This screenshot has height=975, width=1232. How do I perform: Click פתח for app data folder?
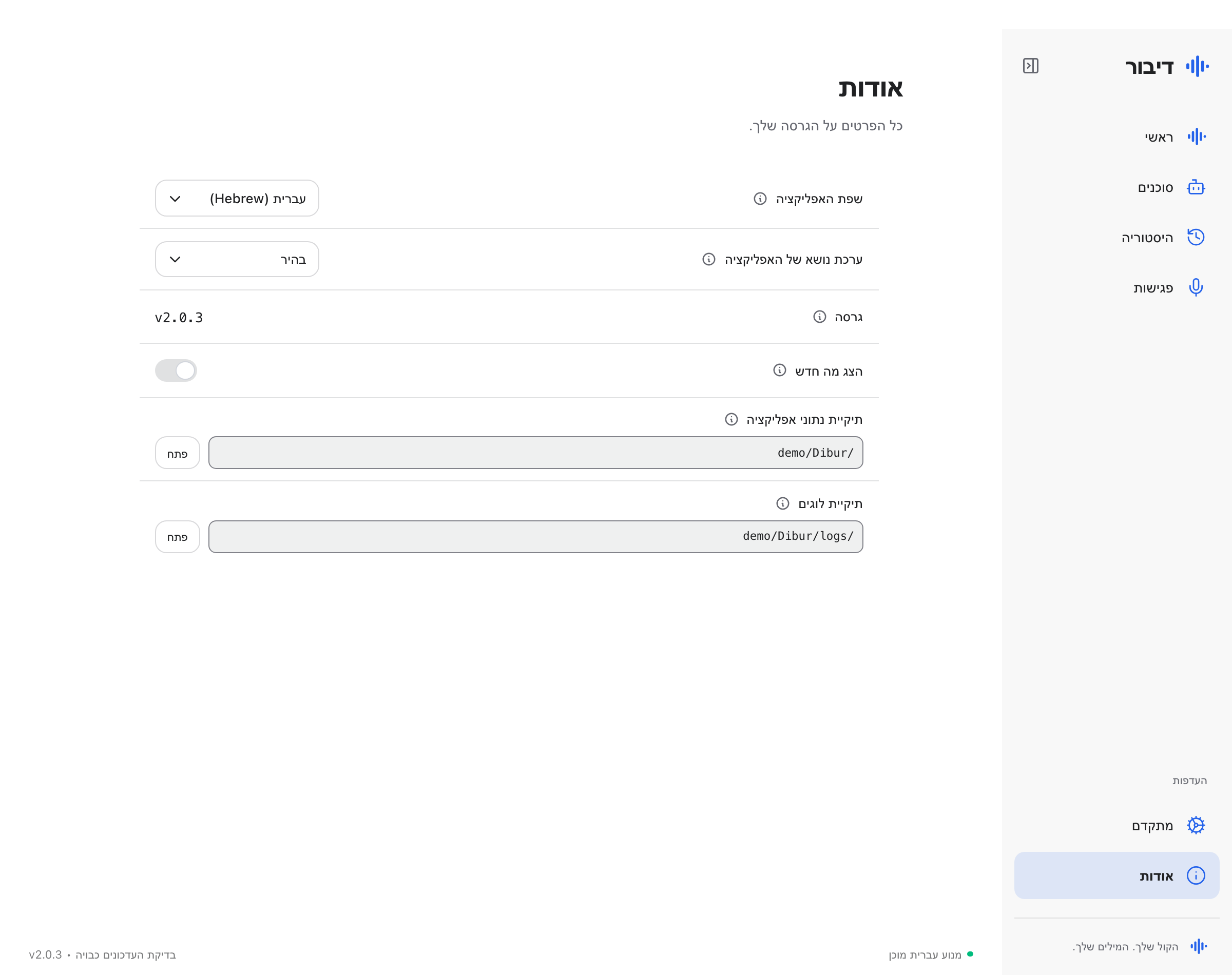178,453
